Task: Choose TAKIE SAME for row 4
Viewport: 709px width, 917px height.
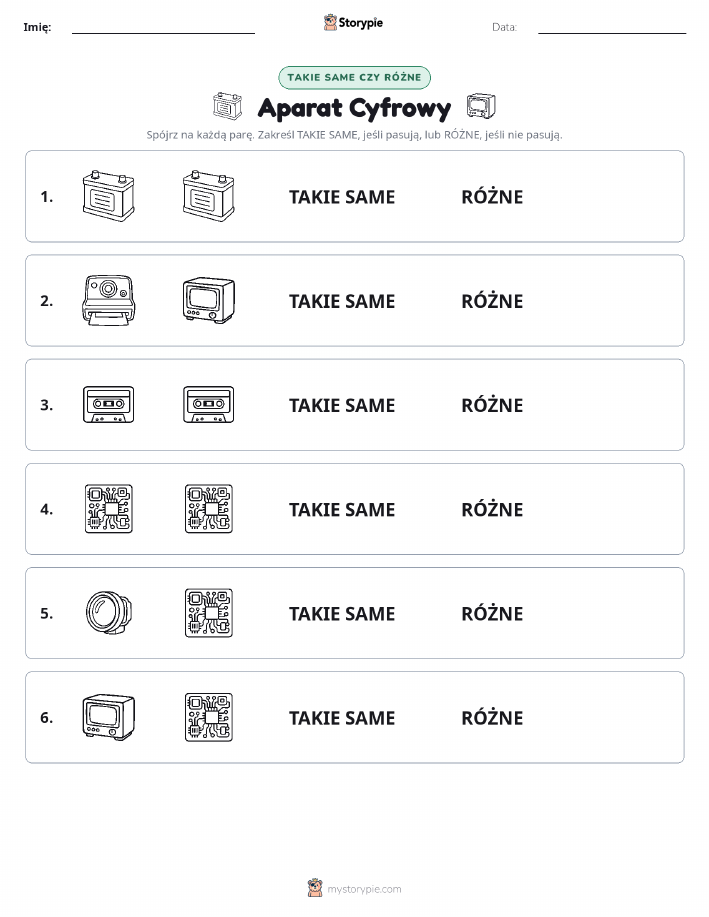Action: pyautogui.click(x=342, y=509)
